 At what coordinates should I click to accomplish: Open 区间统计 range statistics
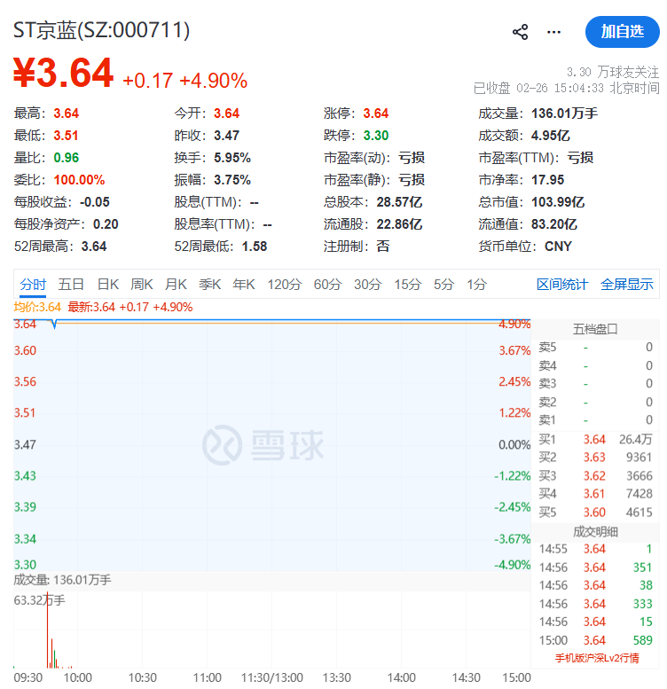[562, 285]
